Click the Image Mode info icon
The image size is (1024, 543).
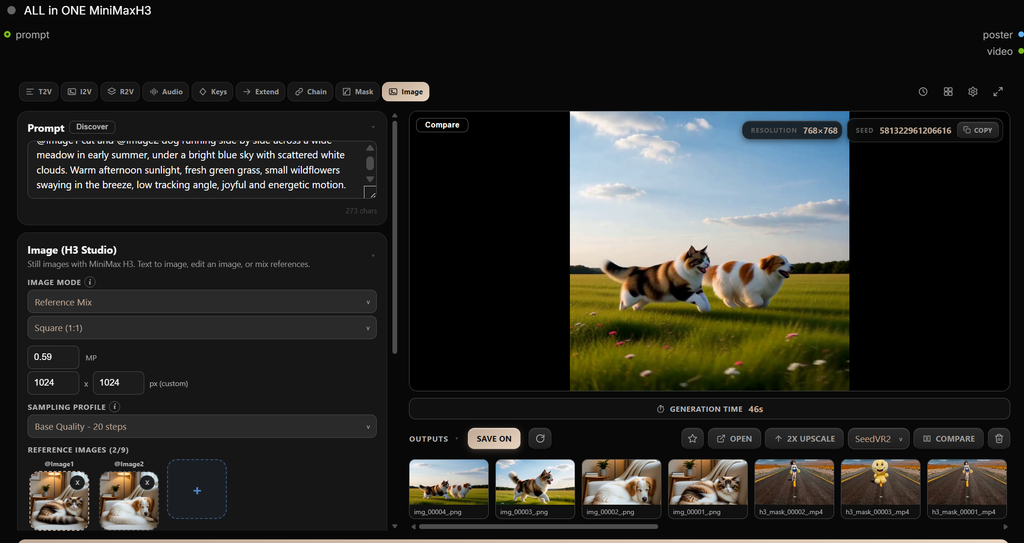(x=90, y=282)
